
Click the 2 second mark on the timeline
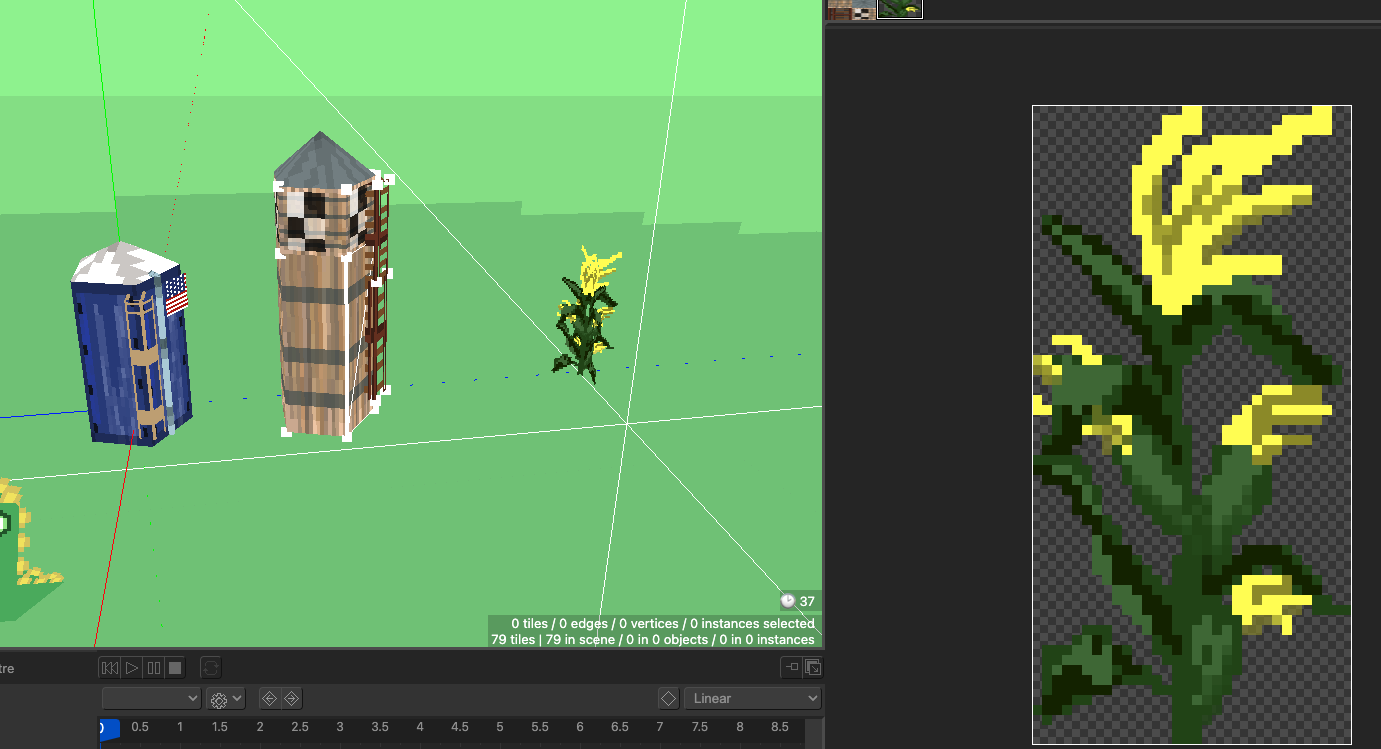click(x=260, y=727)
